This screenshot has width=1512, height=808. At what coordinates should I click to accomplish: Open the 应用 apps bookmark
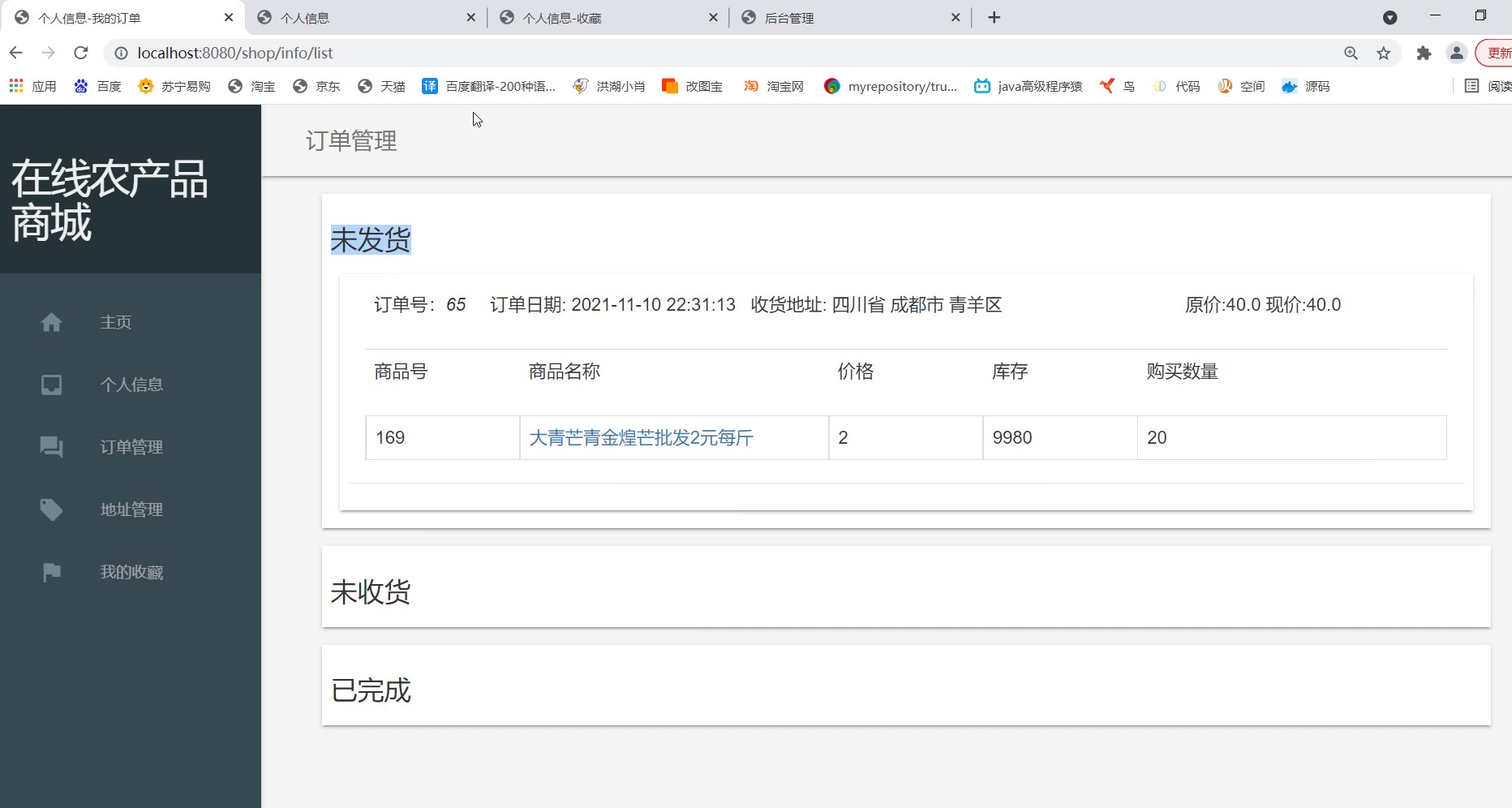pyautogui.click(x=32, y=86)
